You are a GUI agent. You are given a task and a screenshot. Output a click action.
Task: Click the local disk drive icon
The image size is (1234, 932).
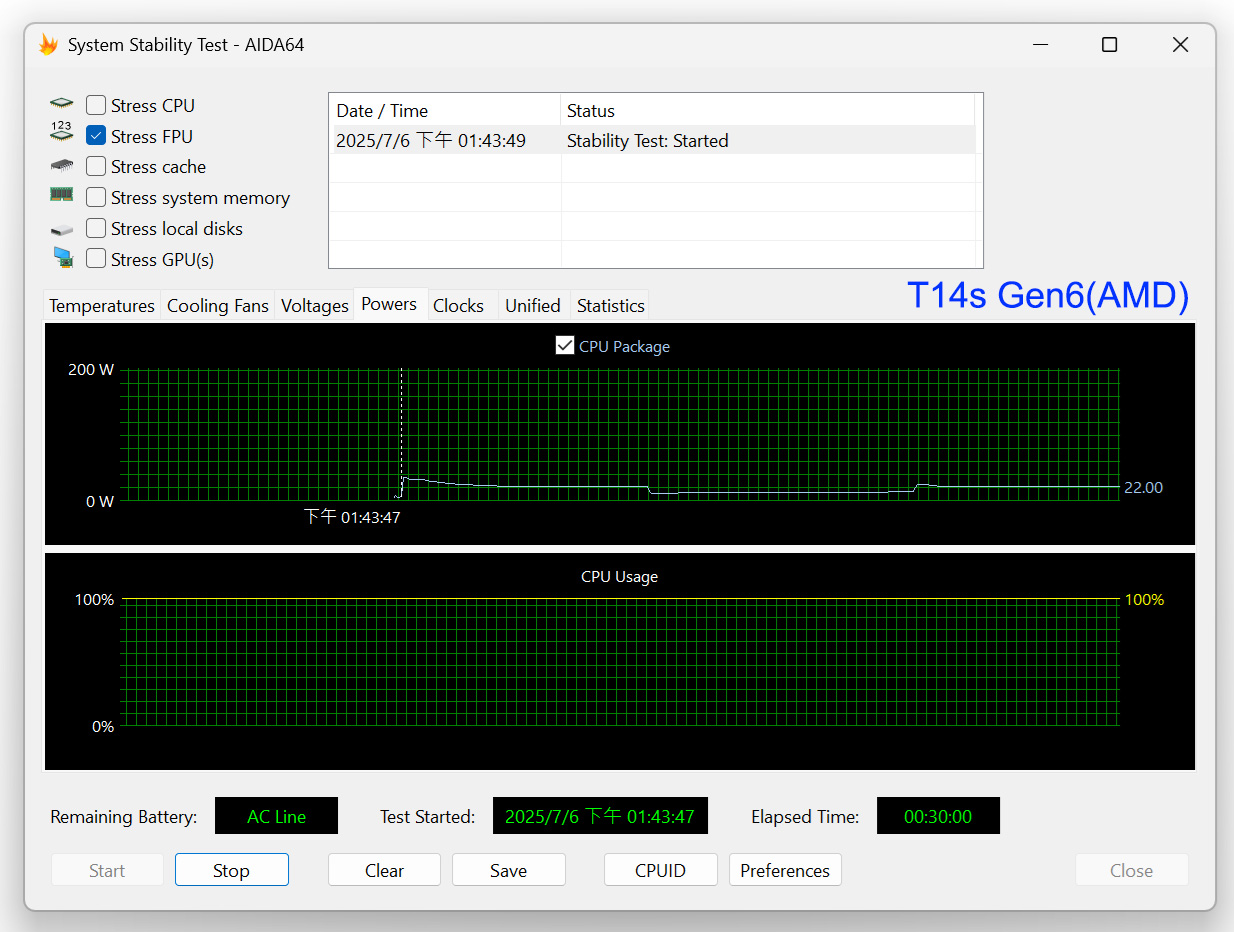[62, 230]
